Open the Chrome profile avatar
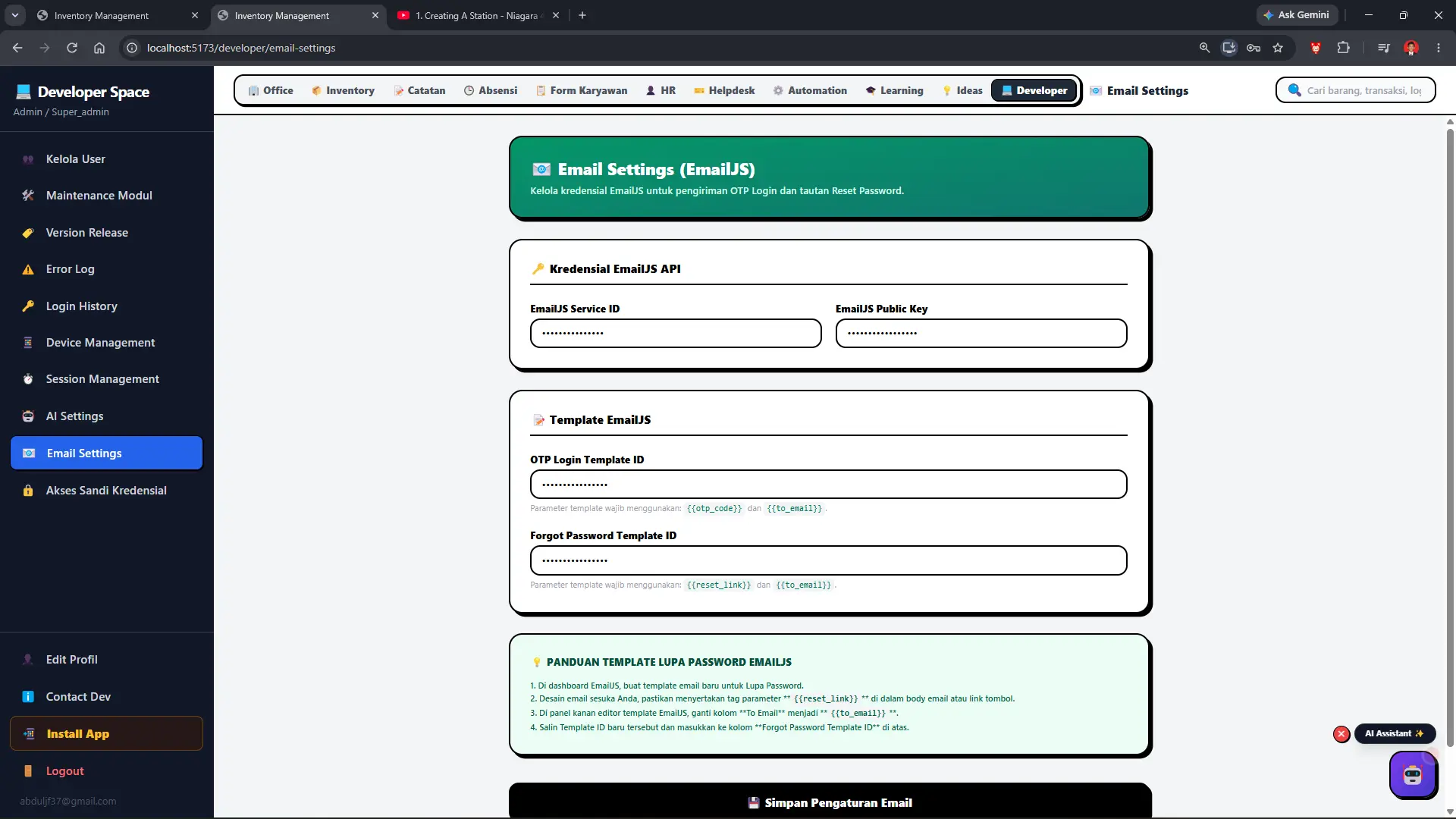Viewport: 1456px width, 819px height. coord(1411,48)
